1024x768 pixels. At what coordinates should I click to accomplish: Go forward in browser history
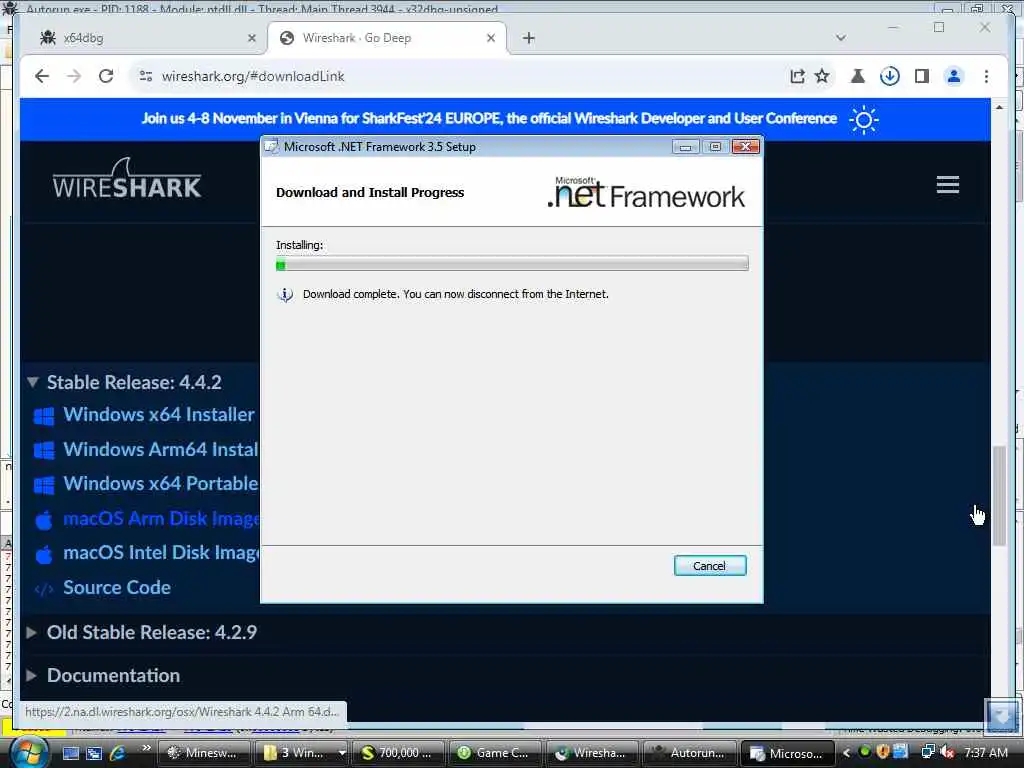click(x=74, y=76)
